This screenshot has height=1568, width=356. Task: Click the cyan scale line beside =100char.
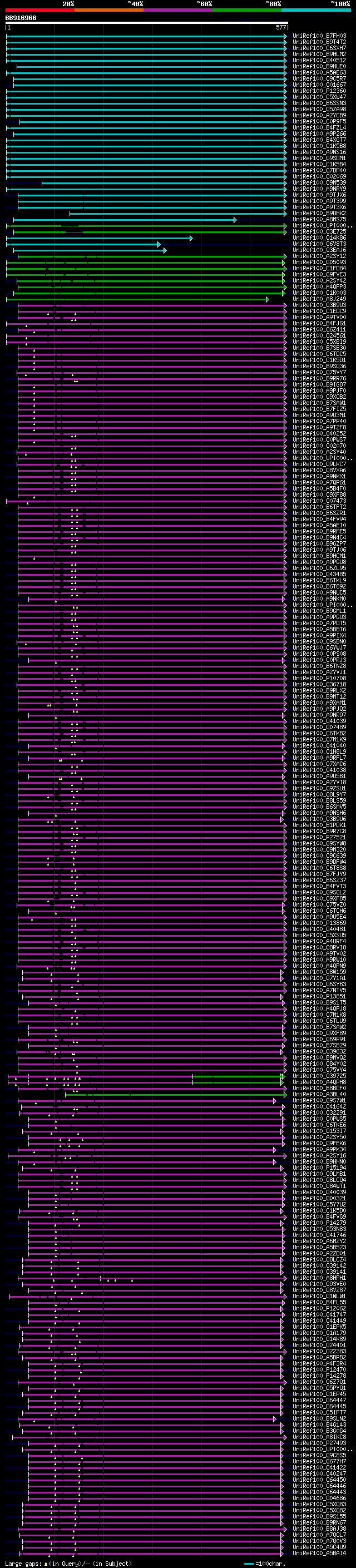[x=248, y=1563]
